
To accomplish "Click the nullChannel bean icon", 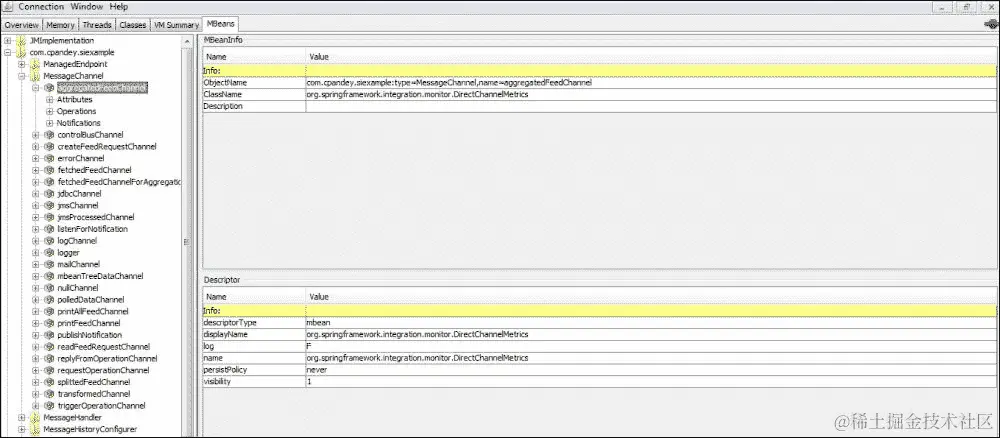I will (49, 288).
